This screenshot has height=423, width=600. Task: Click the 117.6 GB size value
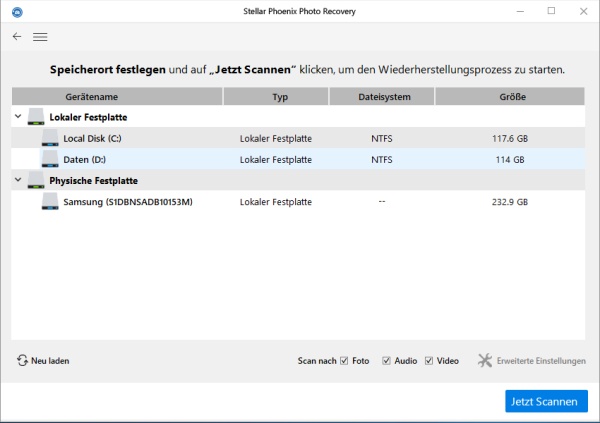510,138
